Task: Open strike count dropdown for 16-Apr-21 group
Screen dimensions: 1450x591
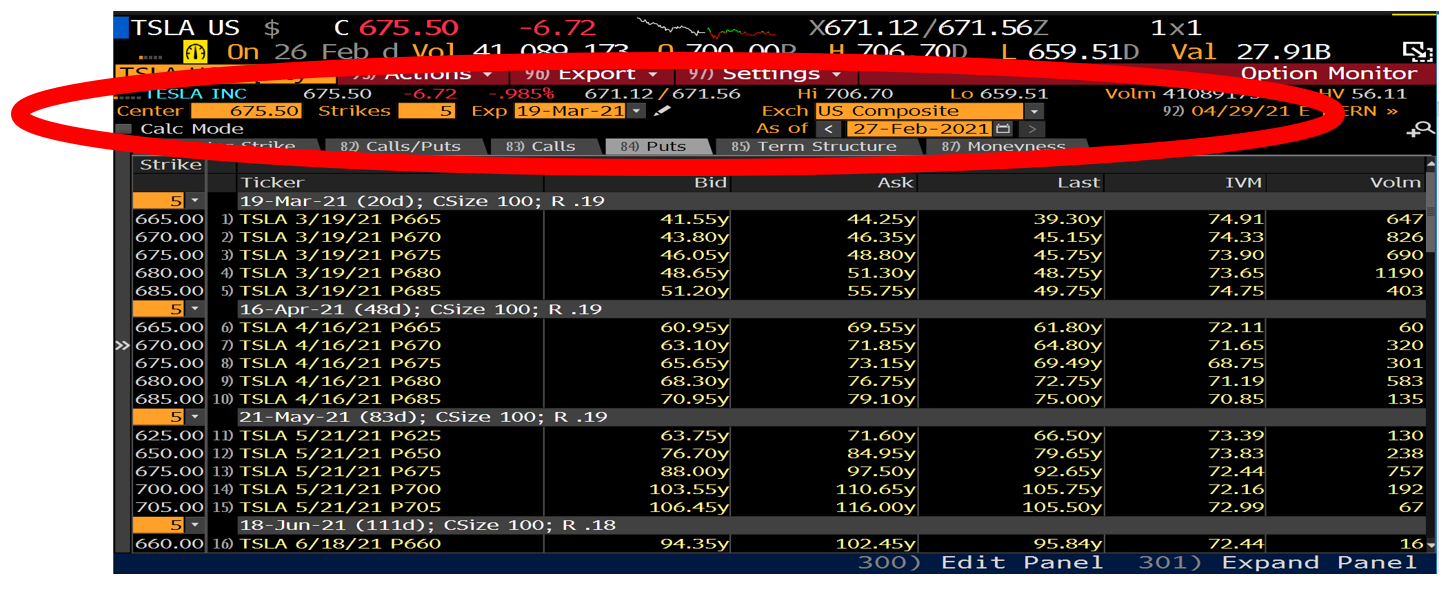Action: [x=195, y=309]
